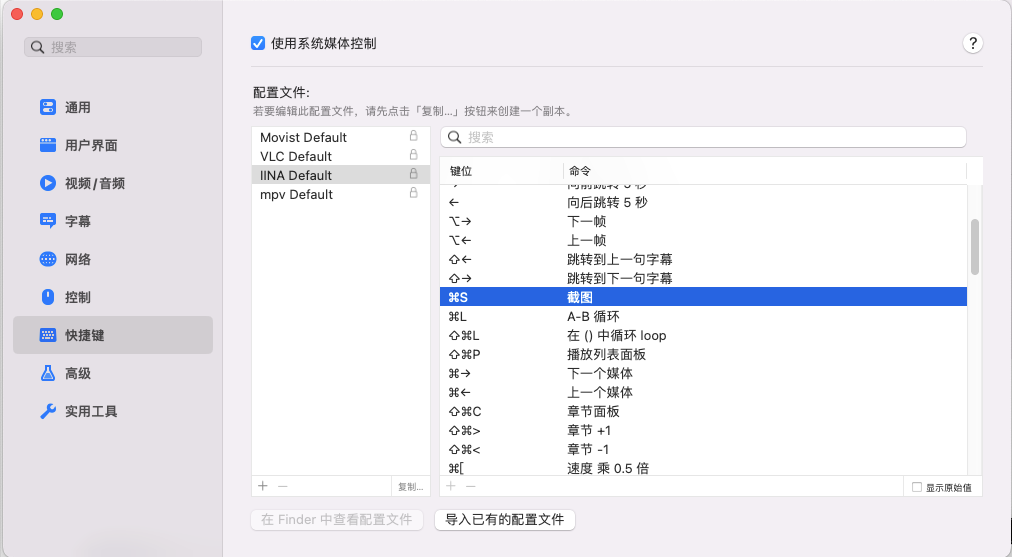Choose the mpv Default configuration
The width and height of the screenshot is (1012, 557).
coord(296,194)
